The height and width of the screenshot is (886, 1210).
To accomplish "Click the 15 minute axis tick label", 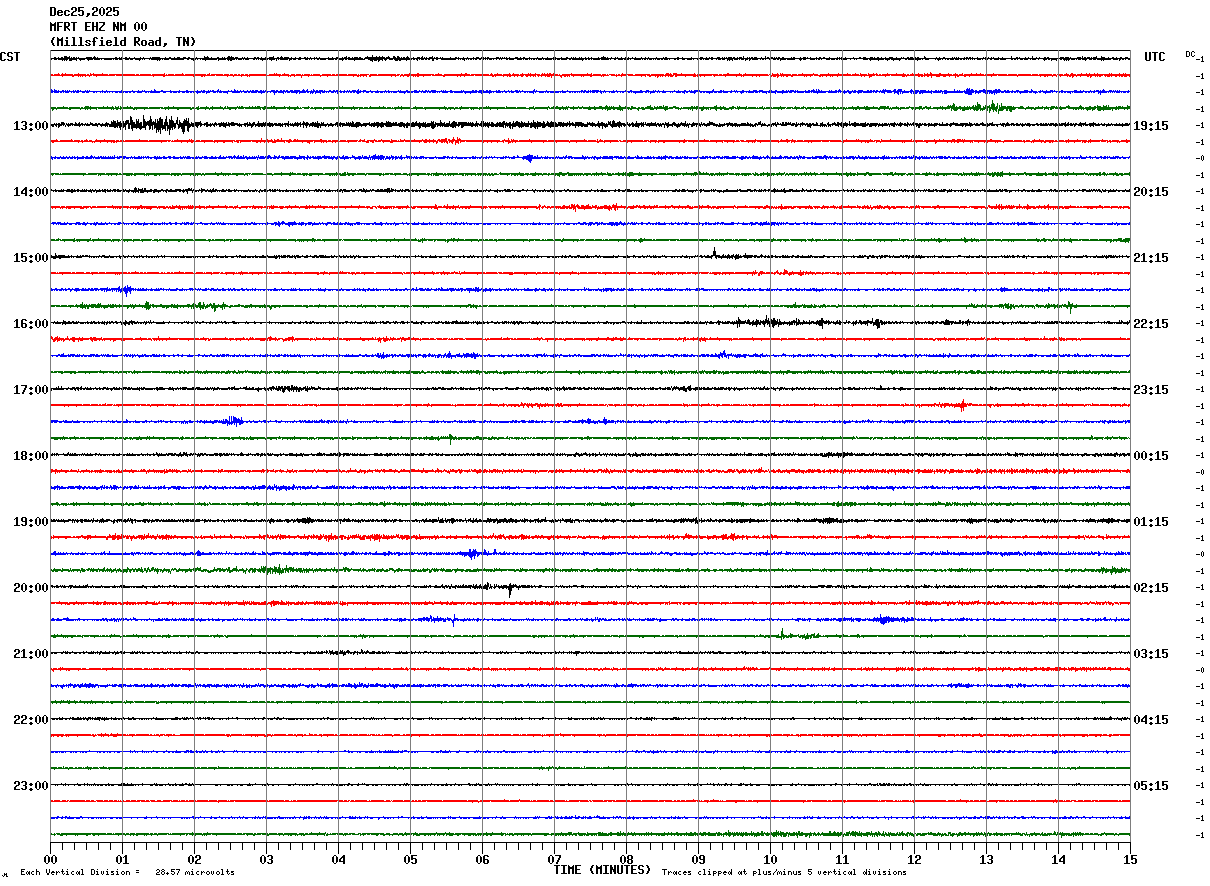I will coord(1130,859).
